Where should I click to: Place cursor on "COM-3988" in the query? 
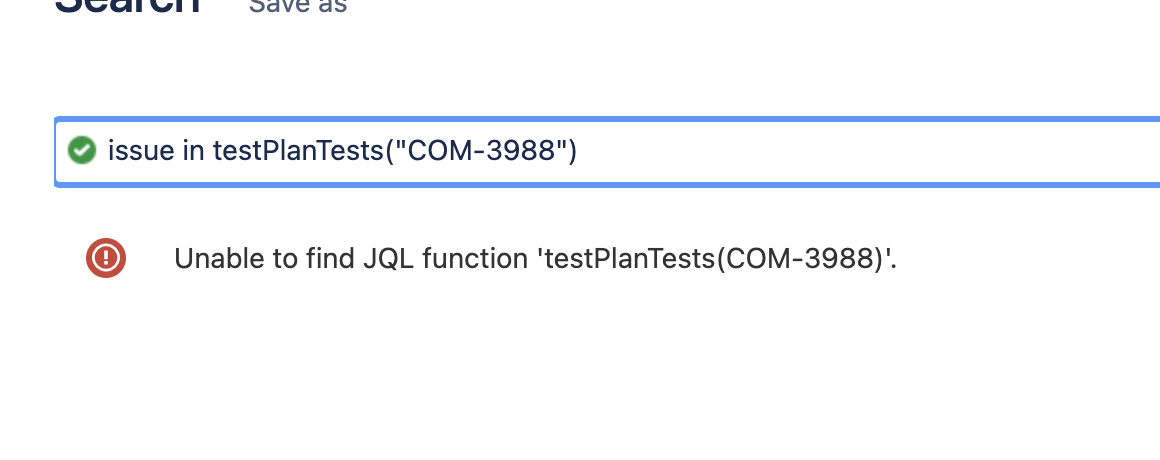coord(482,151)
